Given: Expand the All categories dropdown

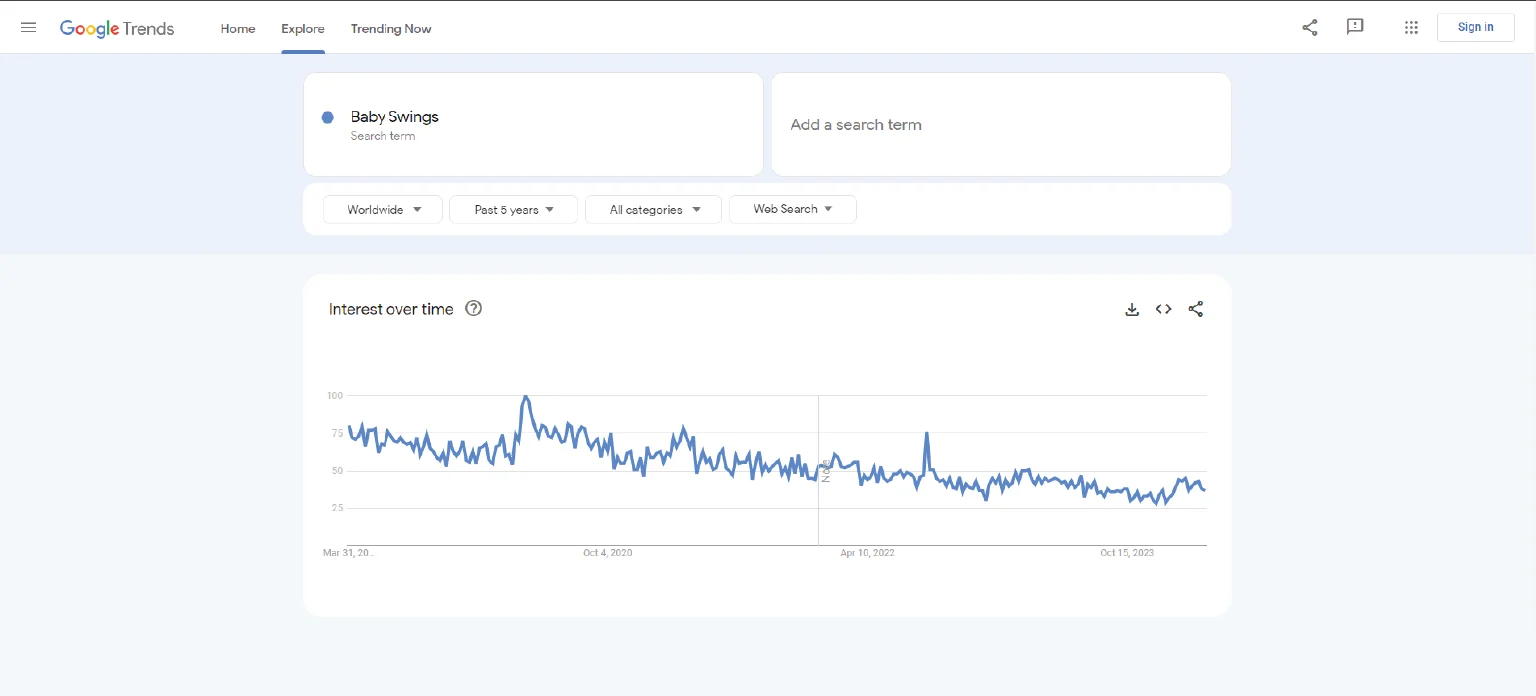Looking at the screenshot, I should click(653, 209).
